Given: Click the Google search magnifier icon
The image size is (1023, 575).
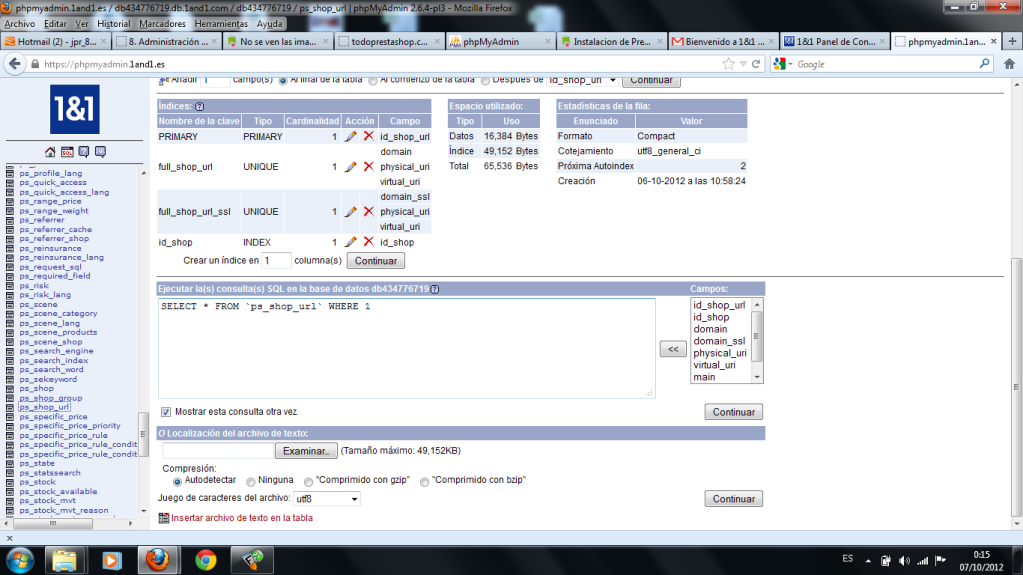Looking at the screenshot, I should coord(985,64).
